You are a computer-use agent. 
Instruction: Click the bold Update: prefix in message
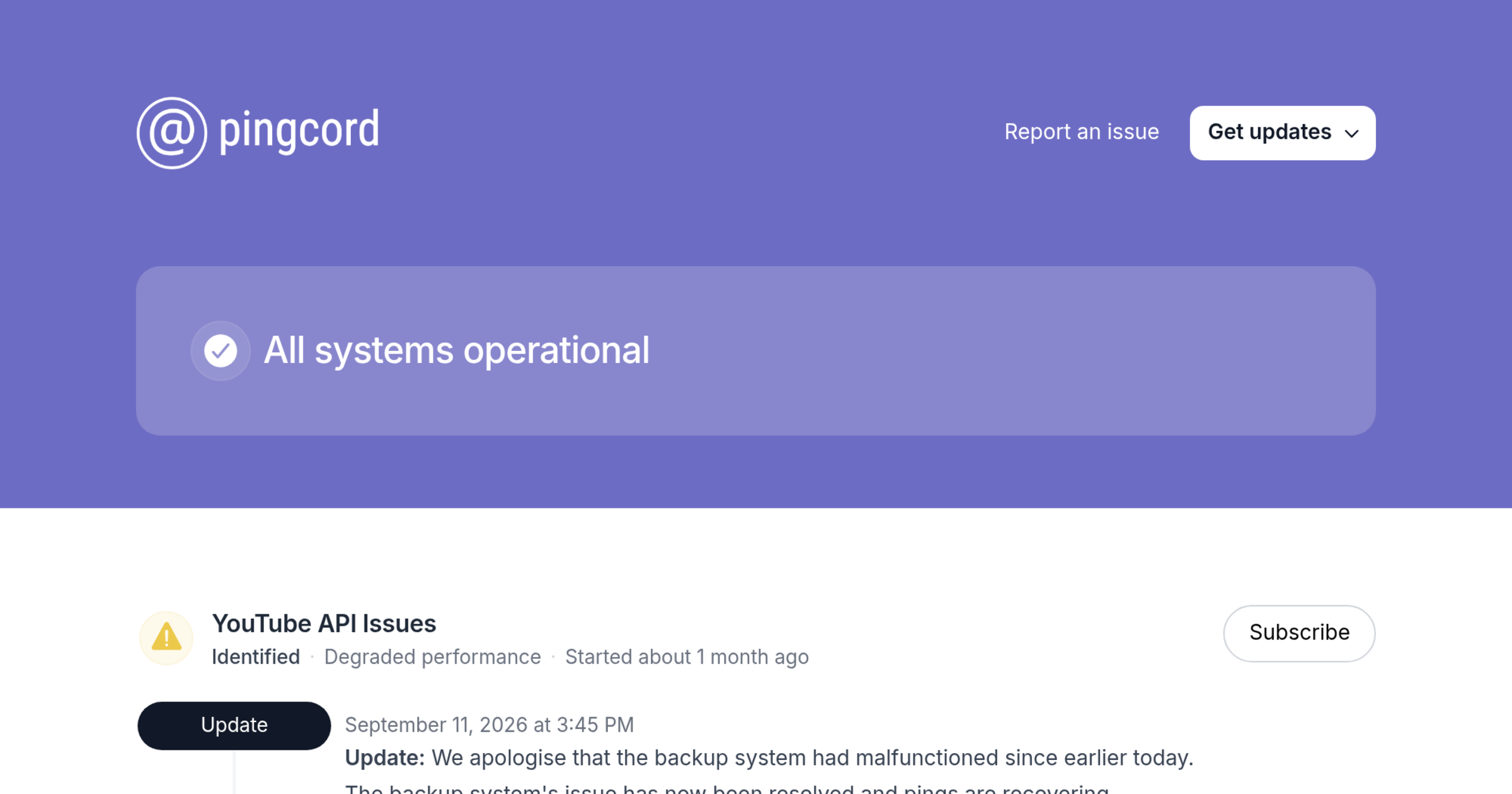[x=385, y=757]
